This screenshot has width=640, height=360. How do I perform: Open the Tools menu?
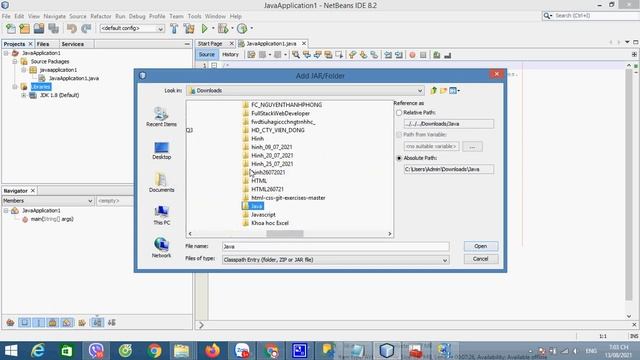[194, 16]
